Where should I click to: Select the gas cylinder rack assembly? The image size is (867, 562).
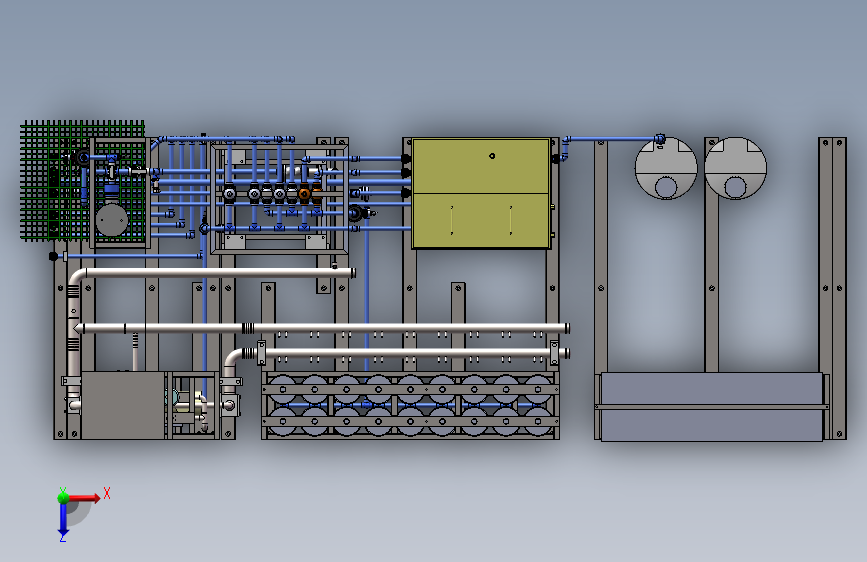tap(410, 405)
